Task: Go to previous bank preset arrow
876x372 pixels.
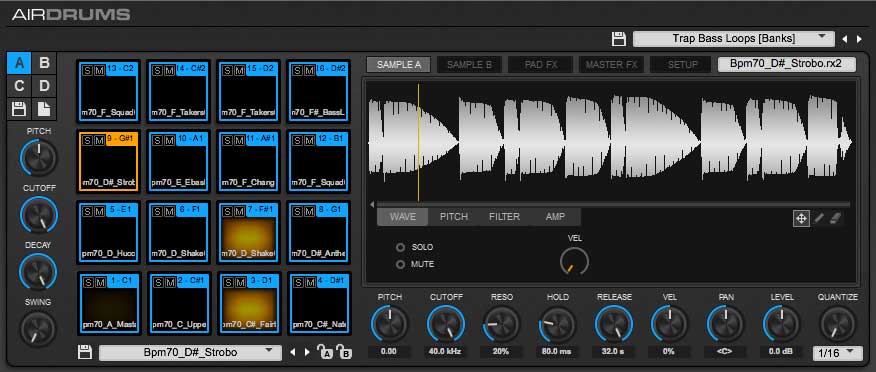Action: [x=844, y=39]
